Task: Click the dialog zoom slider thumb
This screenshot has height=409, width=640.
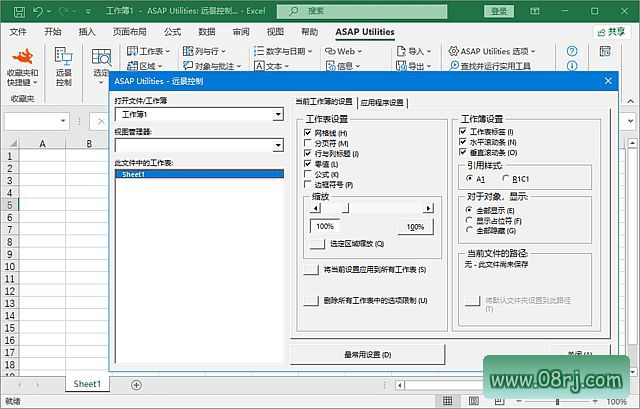Action: [345, 208]
